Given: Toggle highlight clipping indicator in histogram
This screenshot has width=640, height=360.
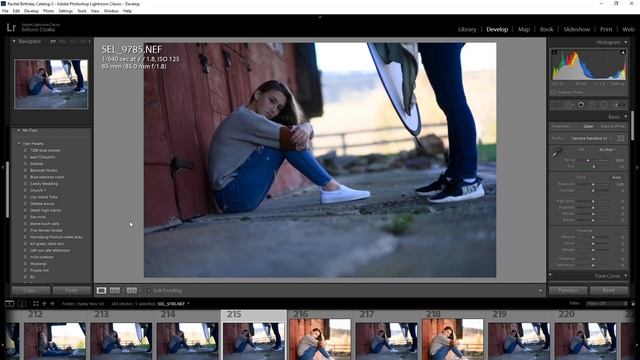Looking at the screenshot, I should [x=623, y=52].
